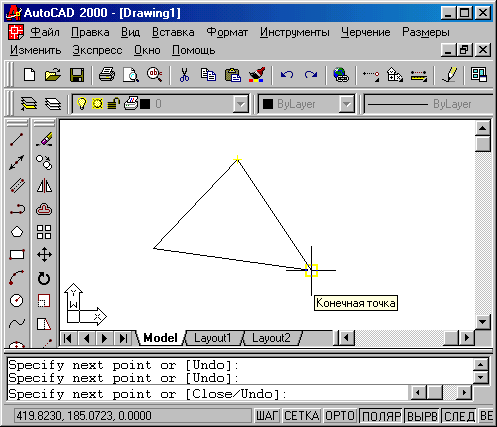Select the Spline tool
This screenshot has width=497, height=427.
(17, 323)
